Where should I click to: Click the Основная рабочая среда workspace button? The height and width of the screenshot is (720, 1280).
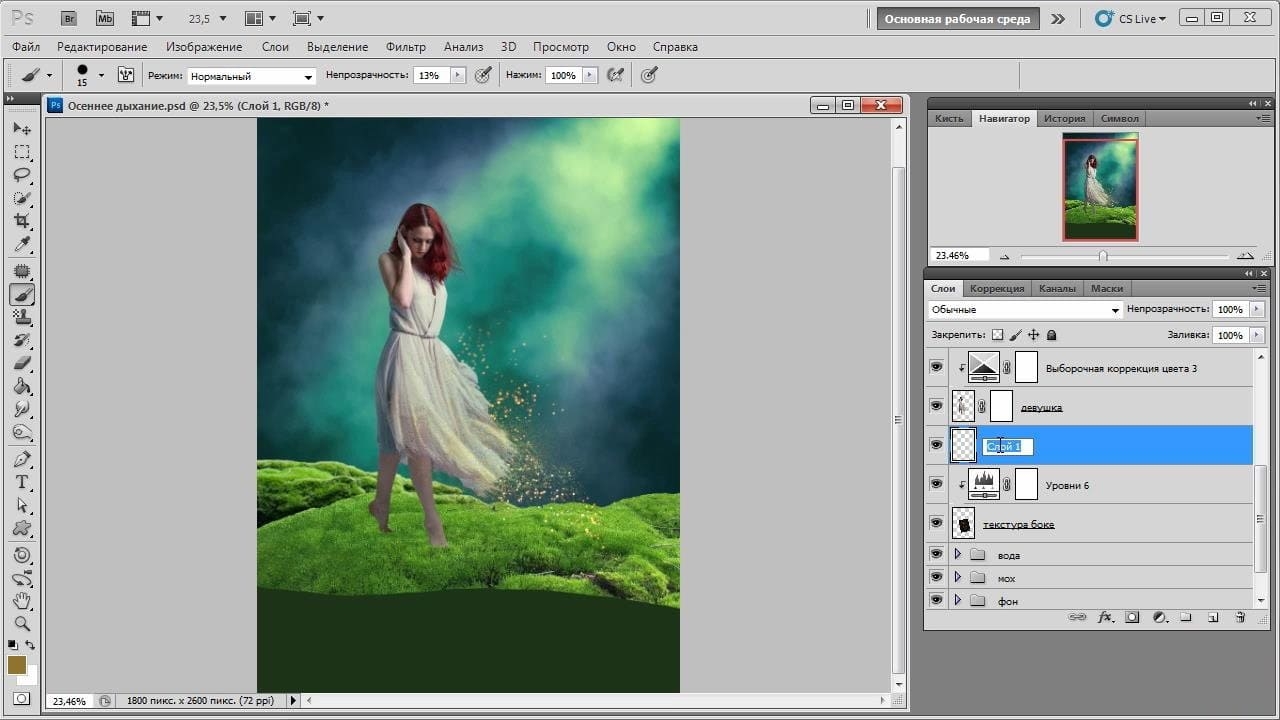(958, 19)
